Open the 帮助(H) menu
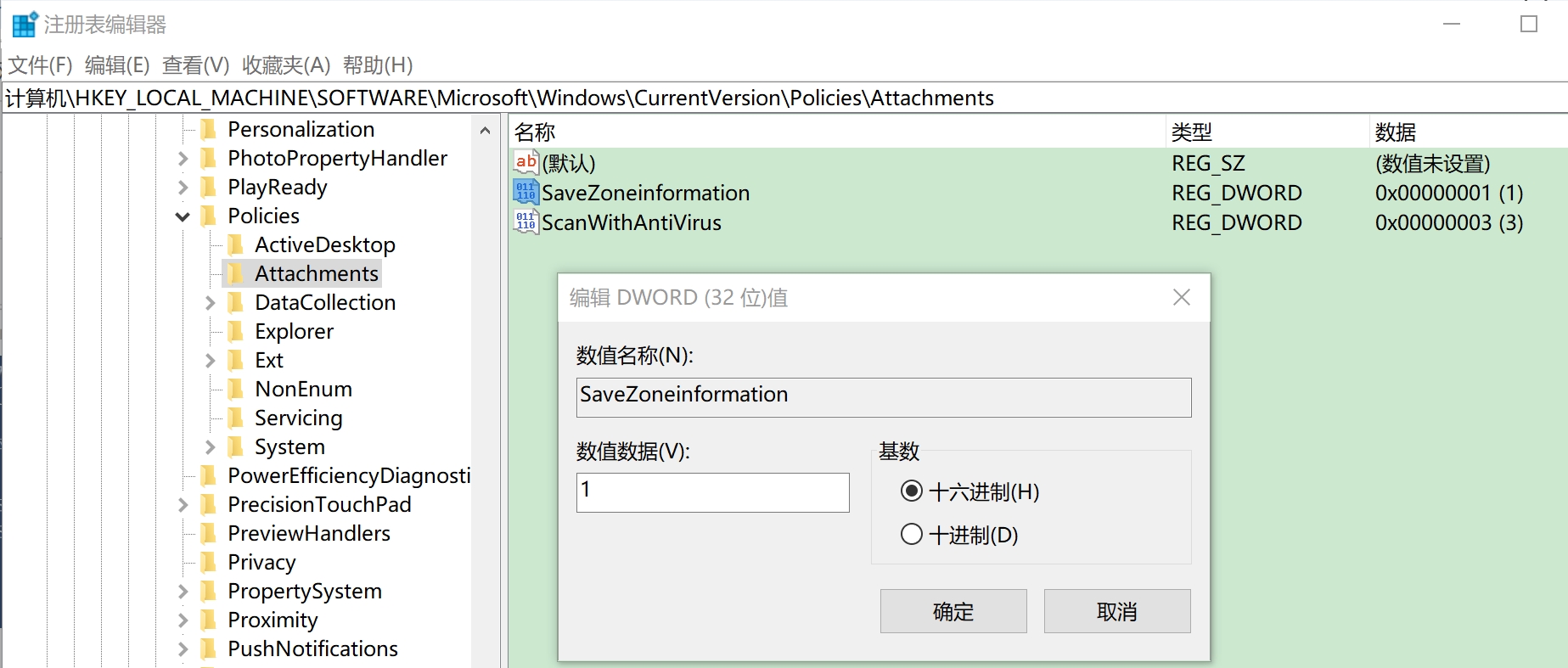 [378, 65]
